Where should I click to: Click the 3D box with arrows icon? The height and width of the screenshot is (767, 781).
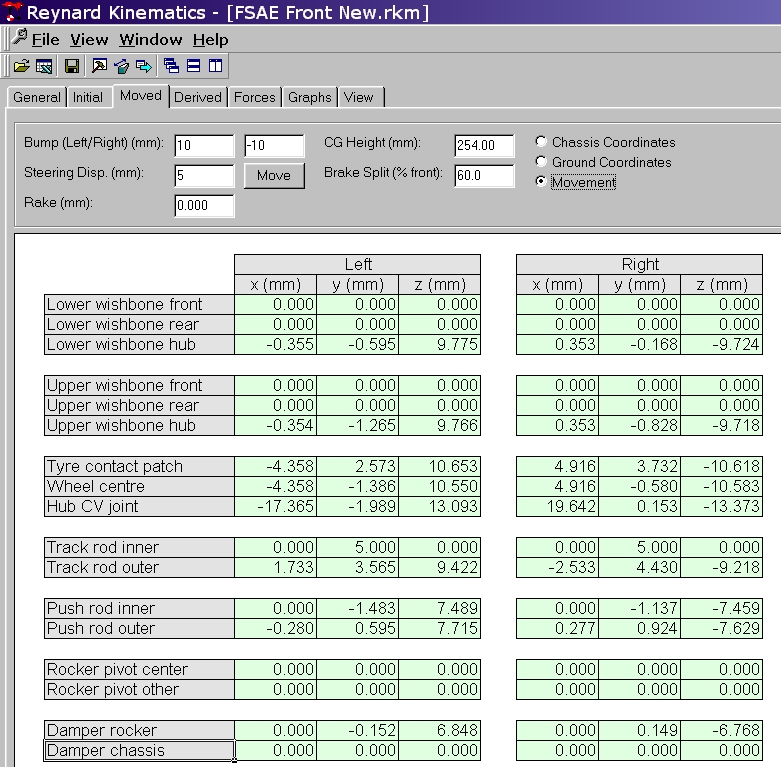tap(121, 66)
